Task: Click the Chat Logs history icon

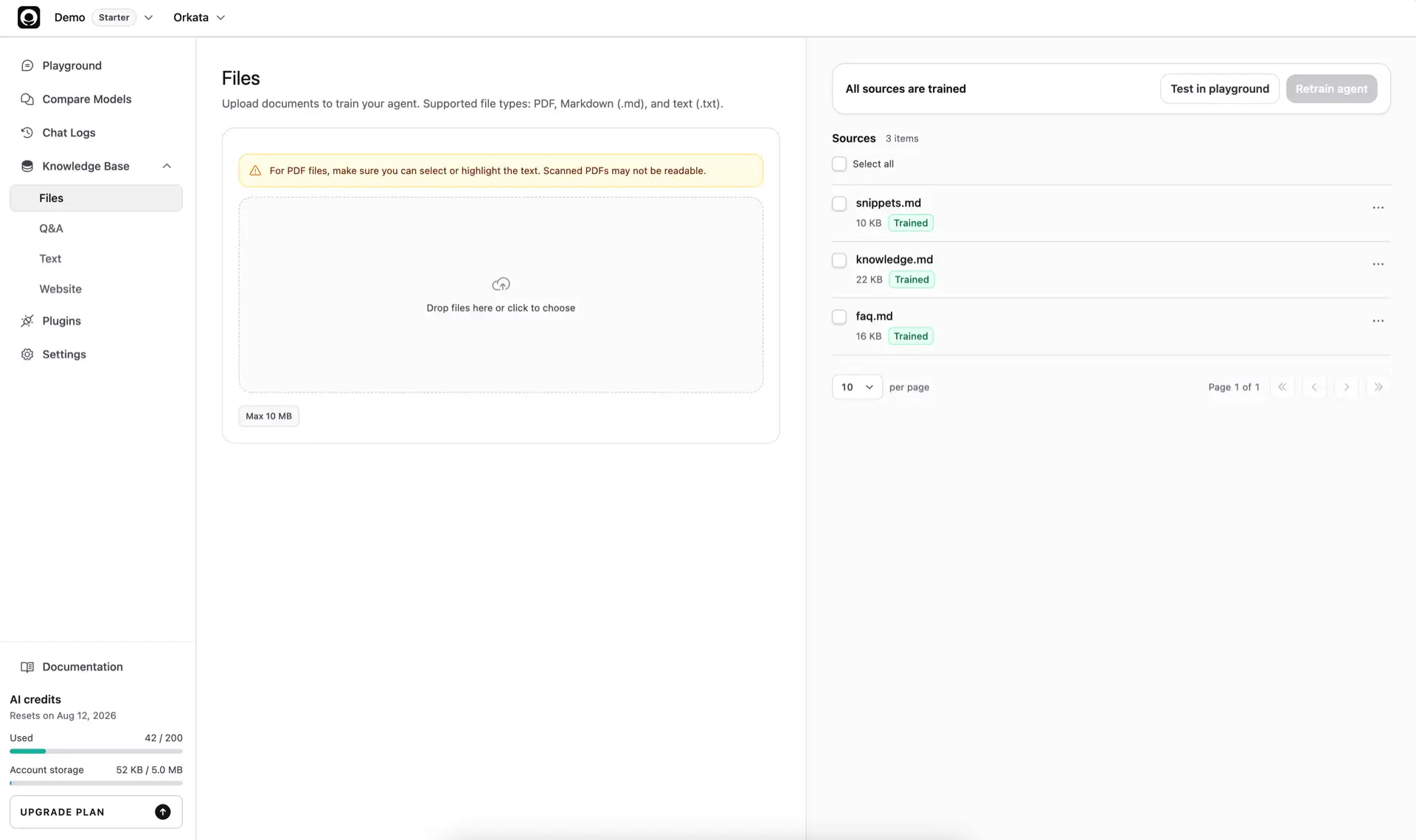Action: [27, 133]
